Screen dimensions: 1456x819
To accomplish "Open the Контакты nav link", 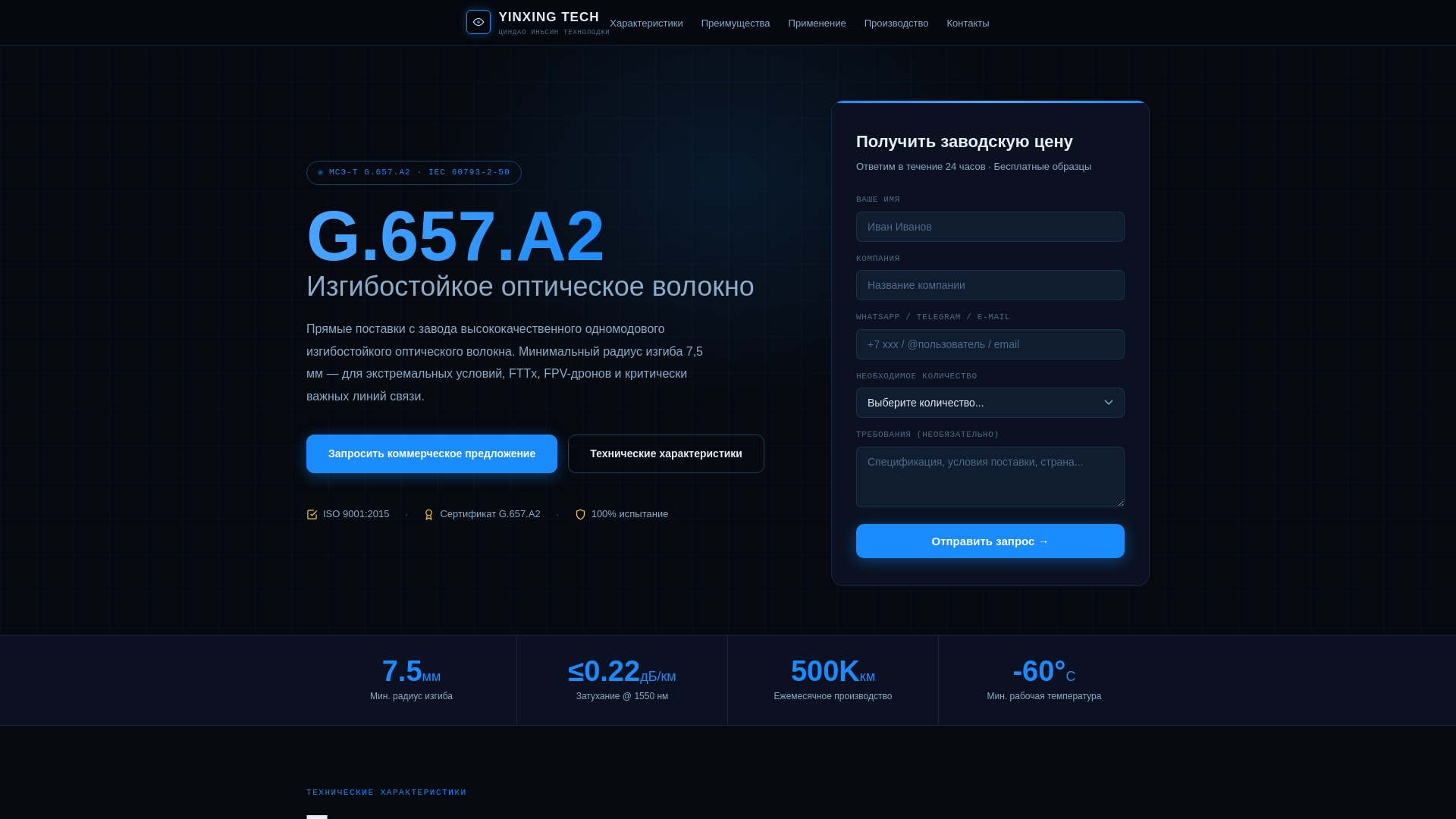I will pyautogui.click(x=968, y=24).
